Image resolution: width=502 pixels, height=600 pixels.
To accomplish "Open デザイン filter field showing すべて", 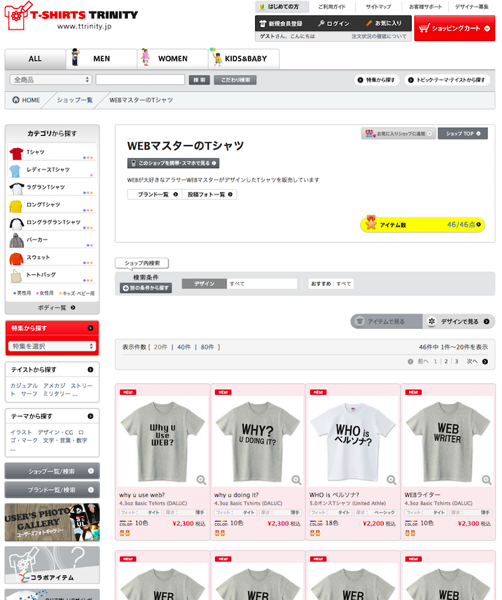I will pos(262,284).
